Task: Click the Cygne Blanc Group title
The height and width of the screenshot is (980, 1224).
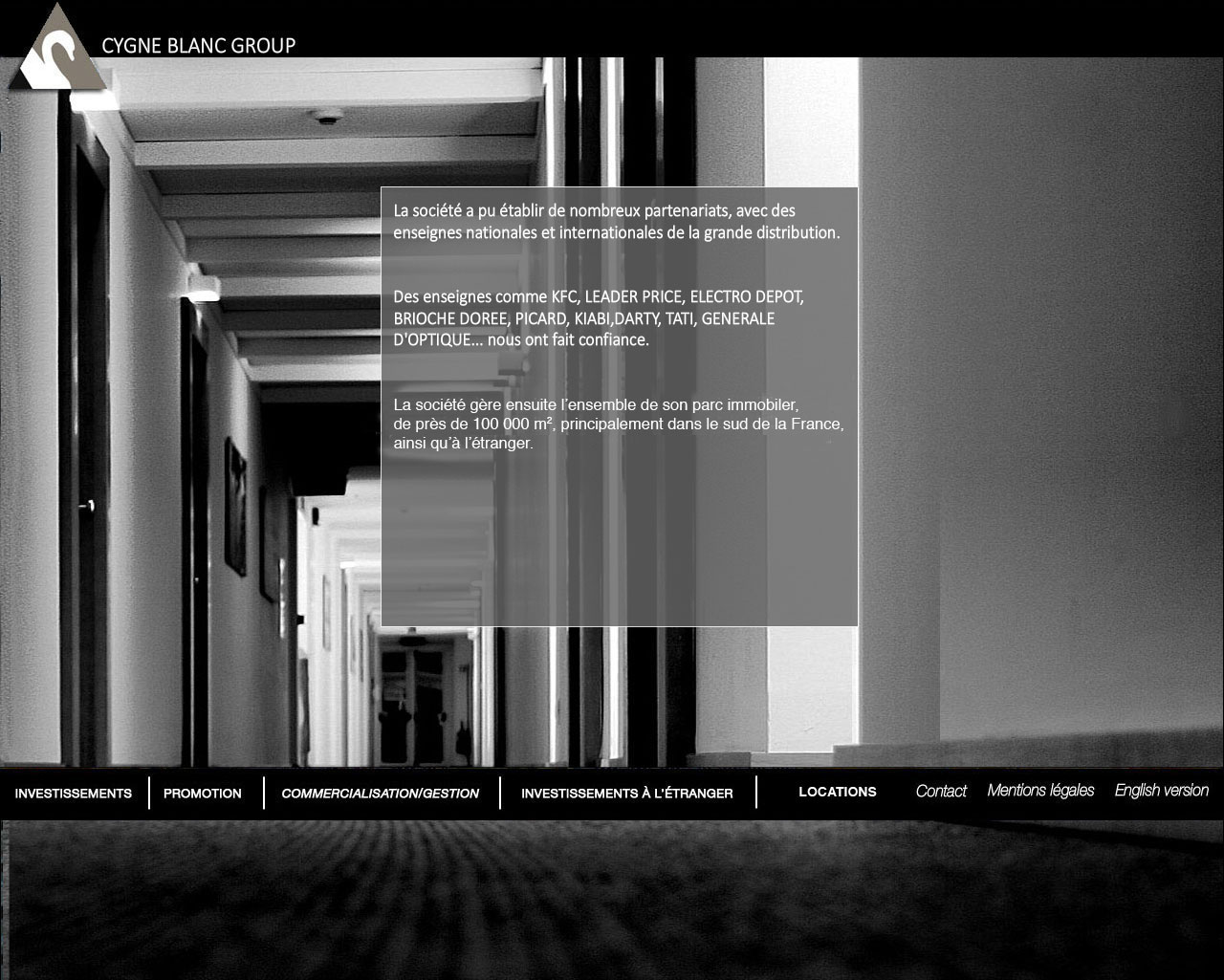Action: [x=199, y=45]
